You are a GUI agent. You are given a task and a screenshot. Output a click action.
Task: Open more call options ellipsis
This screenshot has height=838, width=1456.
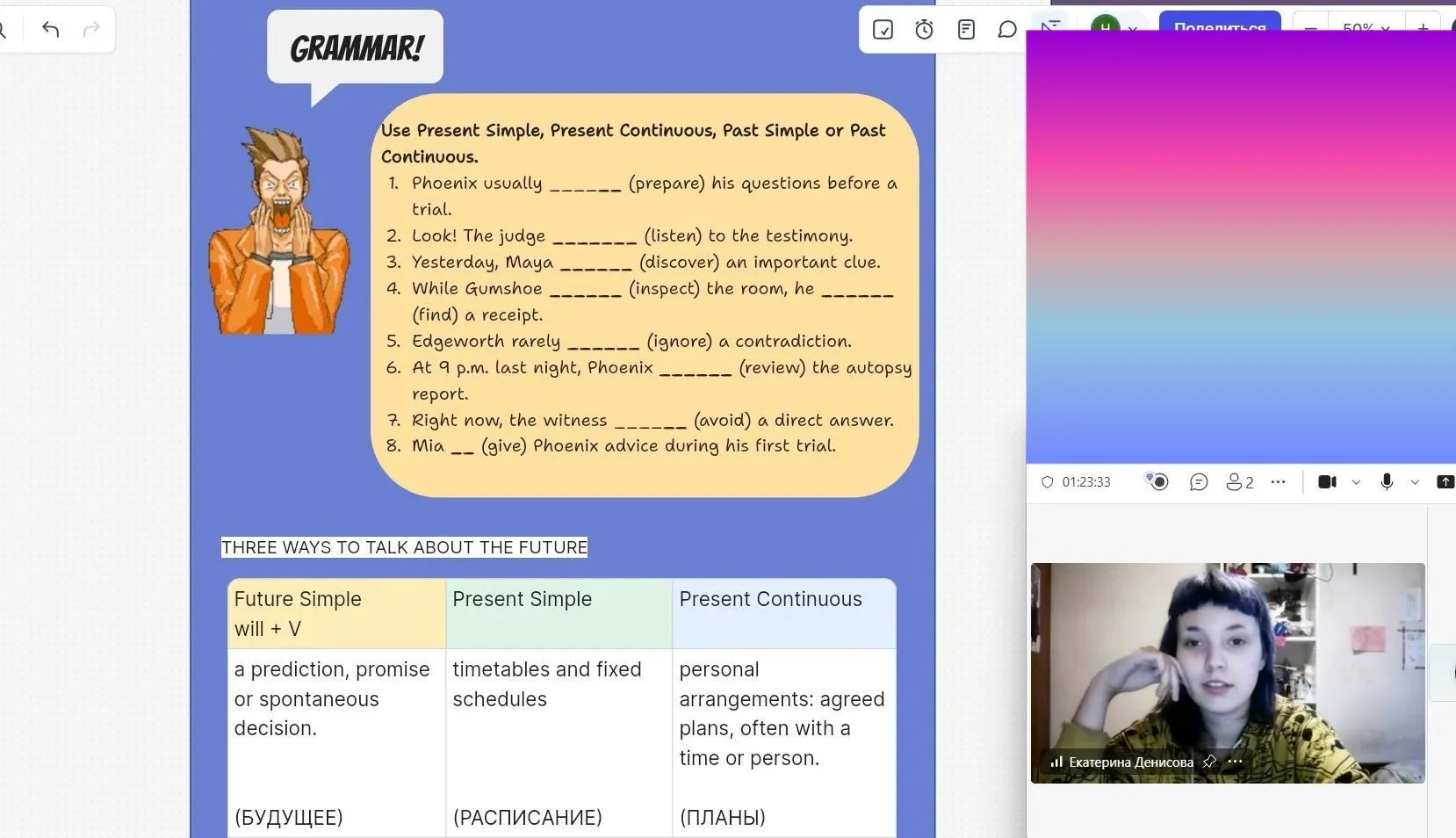pos(1279,482)
